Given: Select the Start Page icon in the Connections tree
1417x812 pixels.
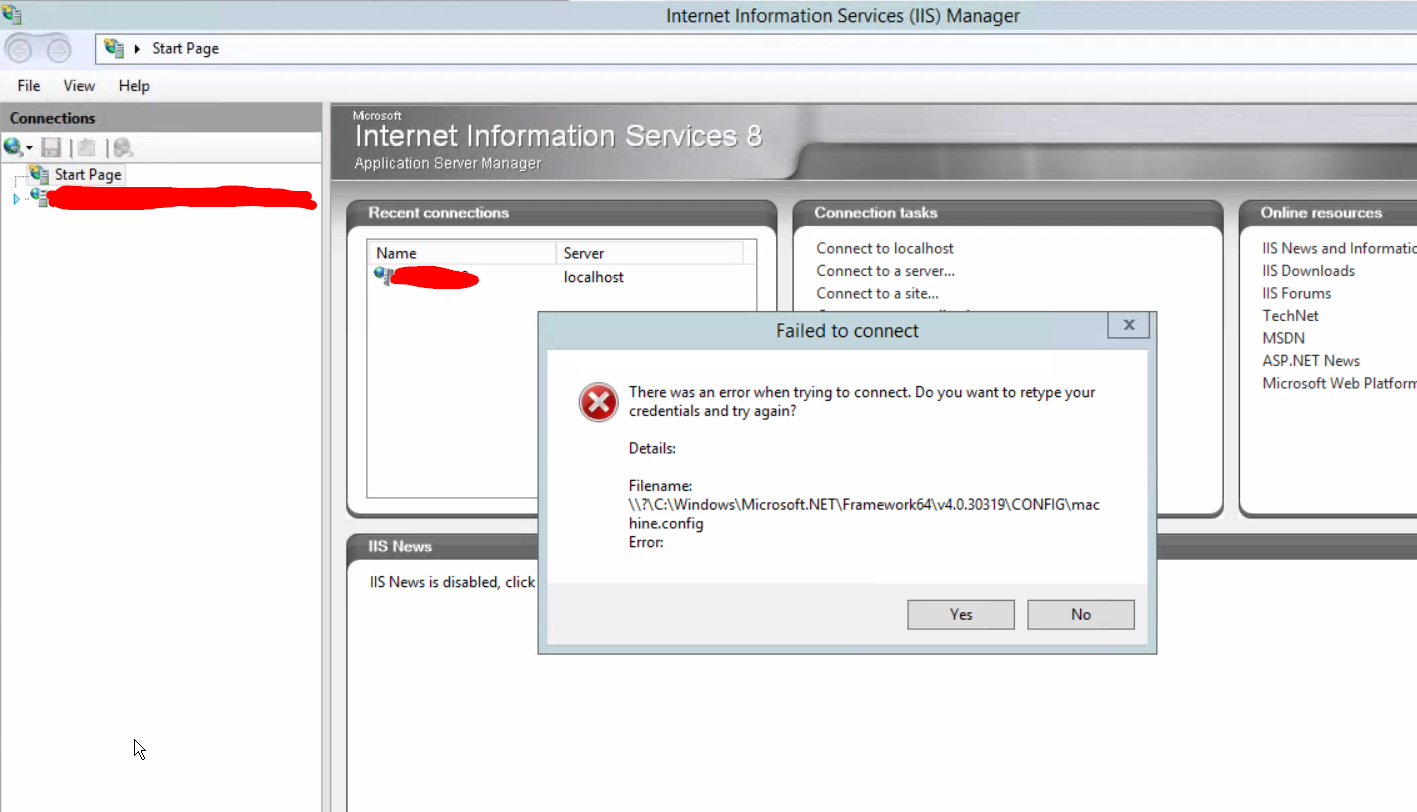Looking at the screenshot, I should [x=40, y=173].
